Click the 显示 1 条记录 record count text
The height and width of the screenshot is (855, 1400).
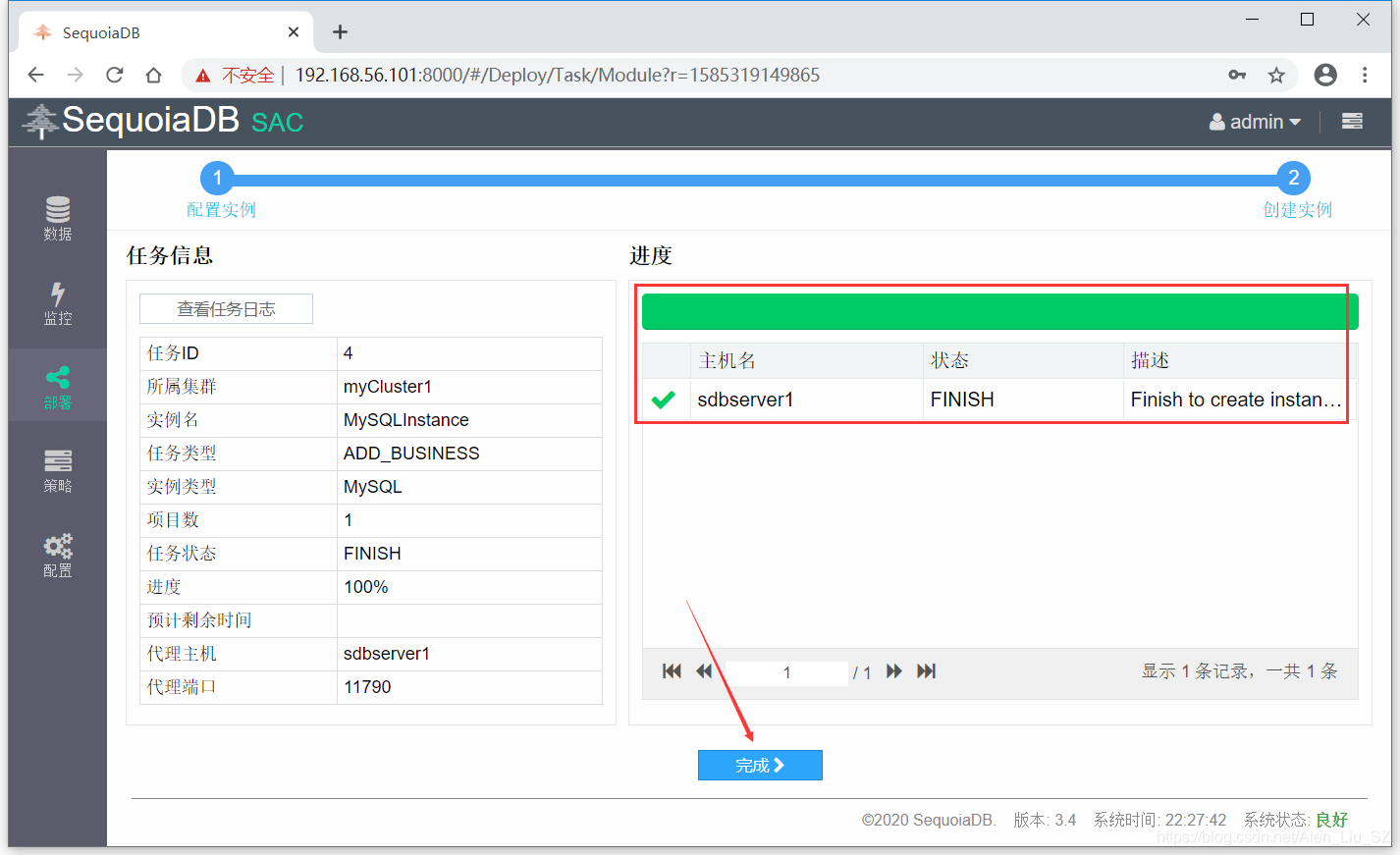point(1239,671)
